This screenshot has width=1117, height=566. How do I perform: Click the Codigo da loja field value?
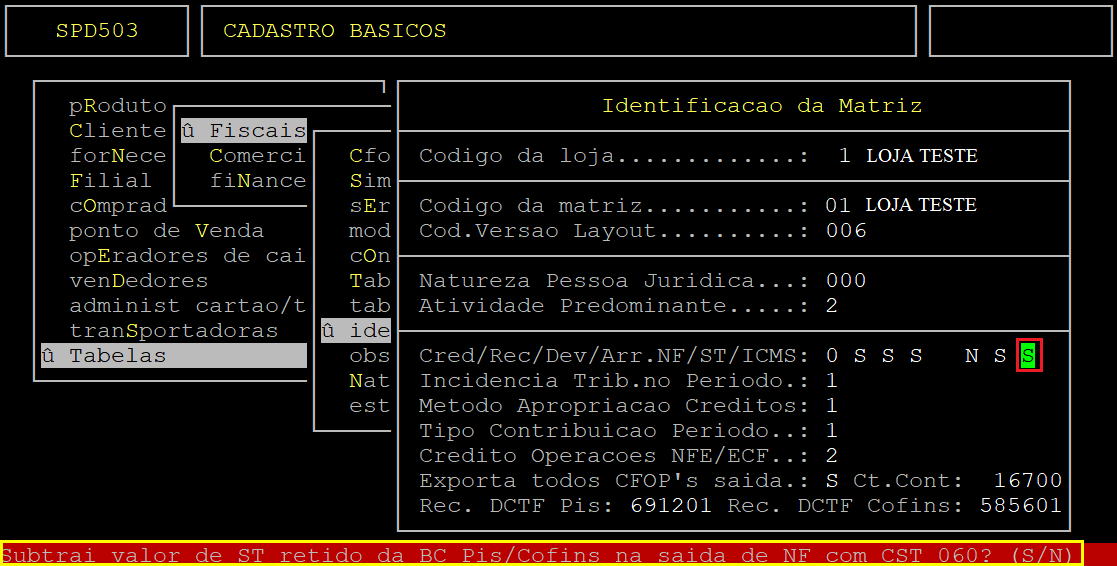[x=845, y=156]
